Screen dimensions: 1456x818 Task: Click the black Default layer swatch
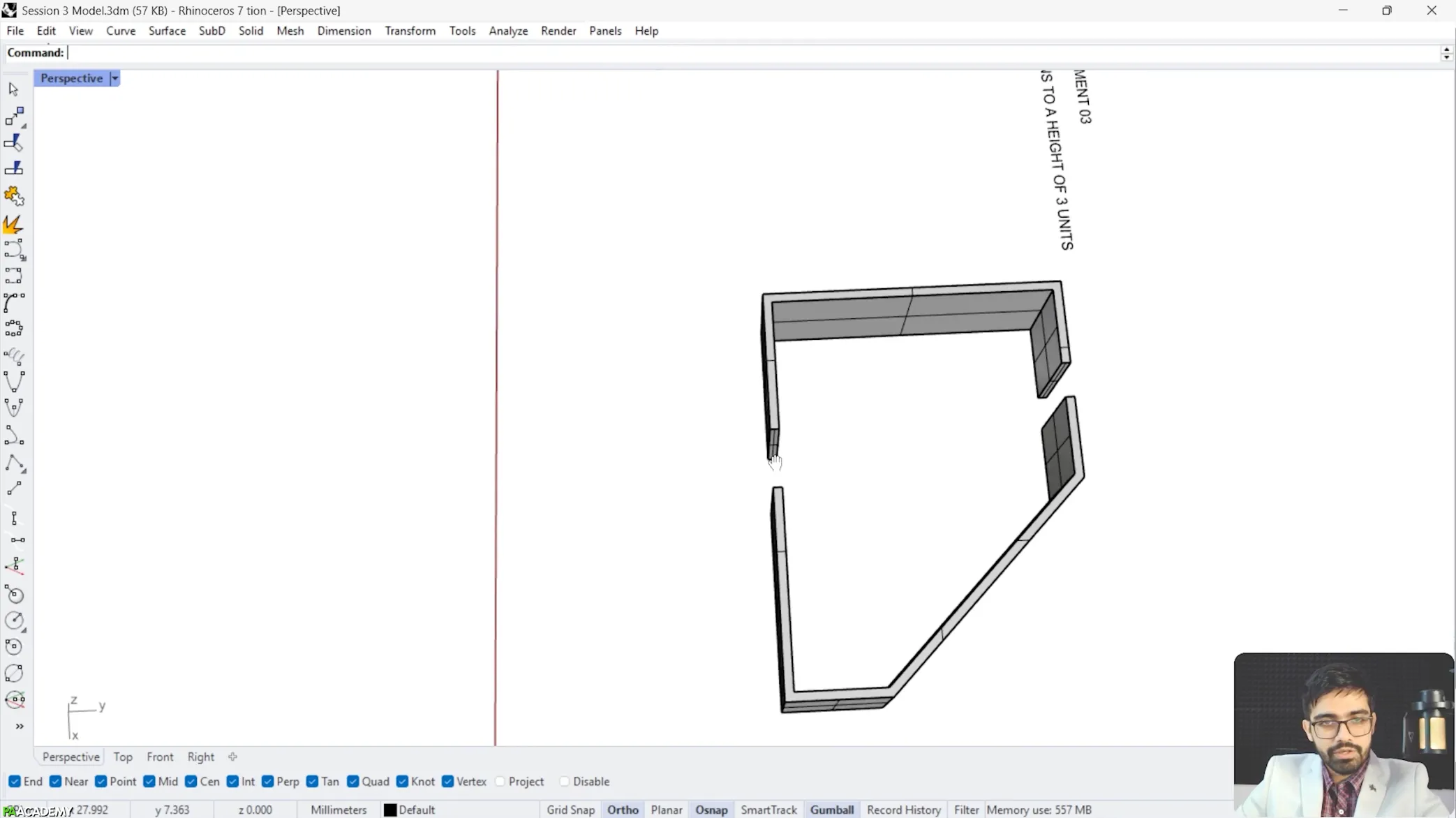click(390, 810)
